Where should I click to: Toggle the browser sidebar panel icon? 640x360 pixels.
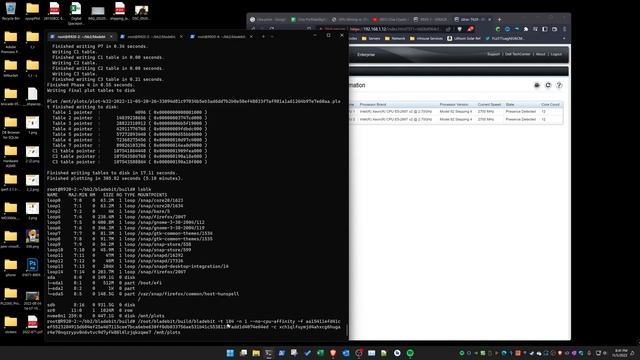coord(544,29)
